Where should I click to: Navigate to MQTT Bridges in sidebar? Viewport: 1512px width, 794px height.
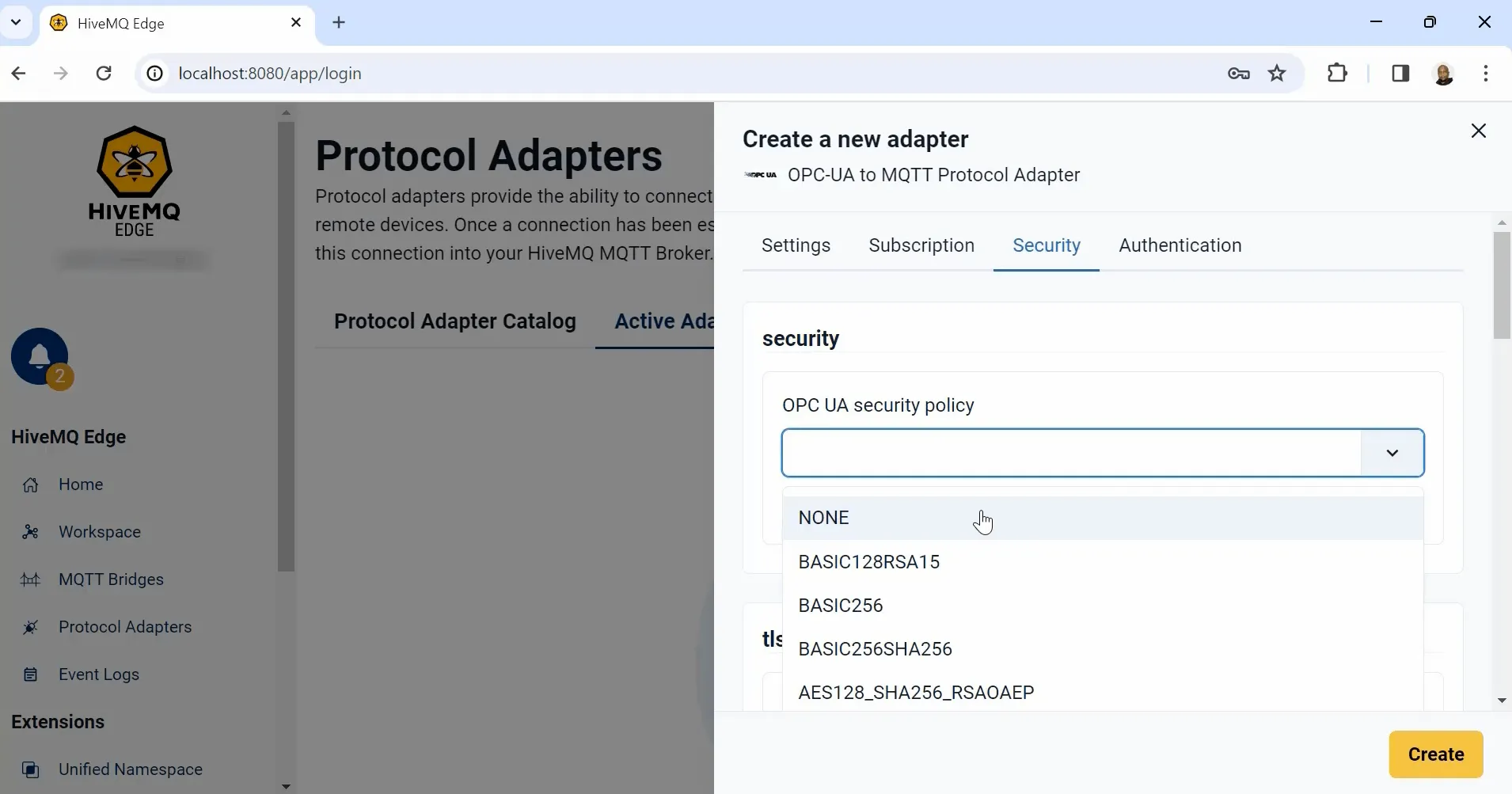(111, 579)
